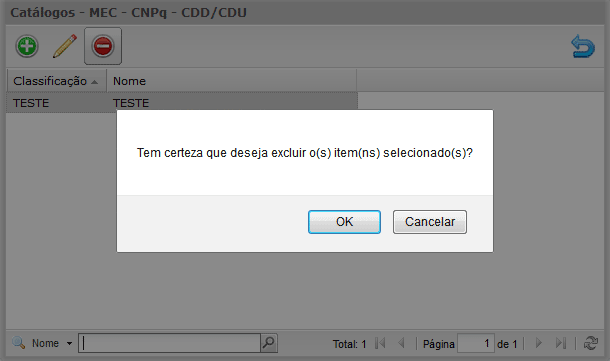Select the TESTE row in grid
This screenshot has height=361, width=610.
[x=182, y=103]
